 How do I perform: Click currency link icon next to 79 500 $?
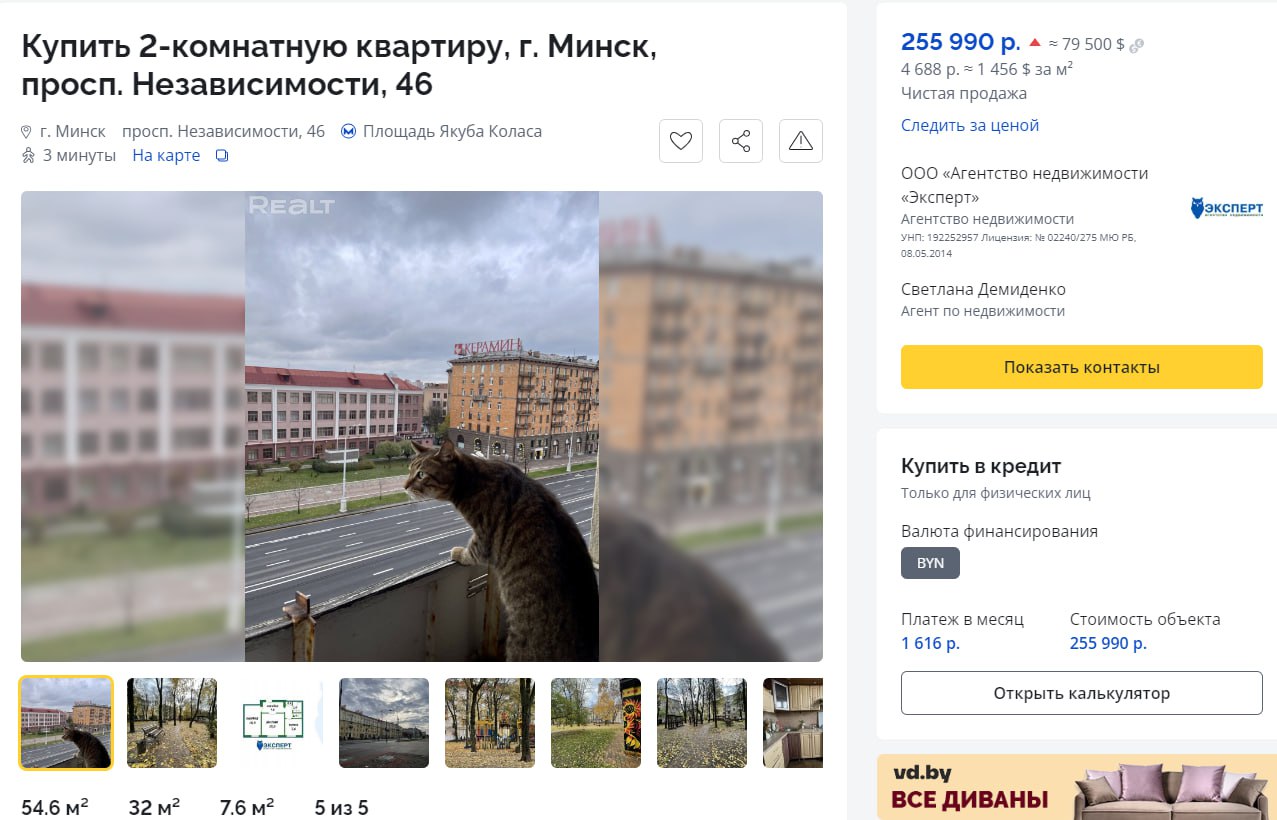(1137, 45)
